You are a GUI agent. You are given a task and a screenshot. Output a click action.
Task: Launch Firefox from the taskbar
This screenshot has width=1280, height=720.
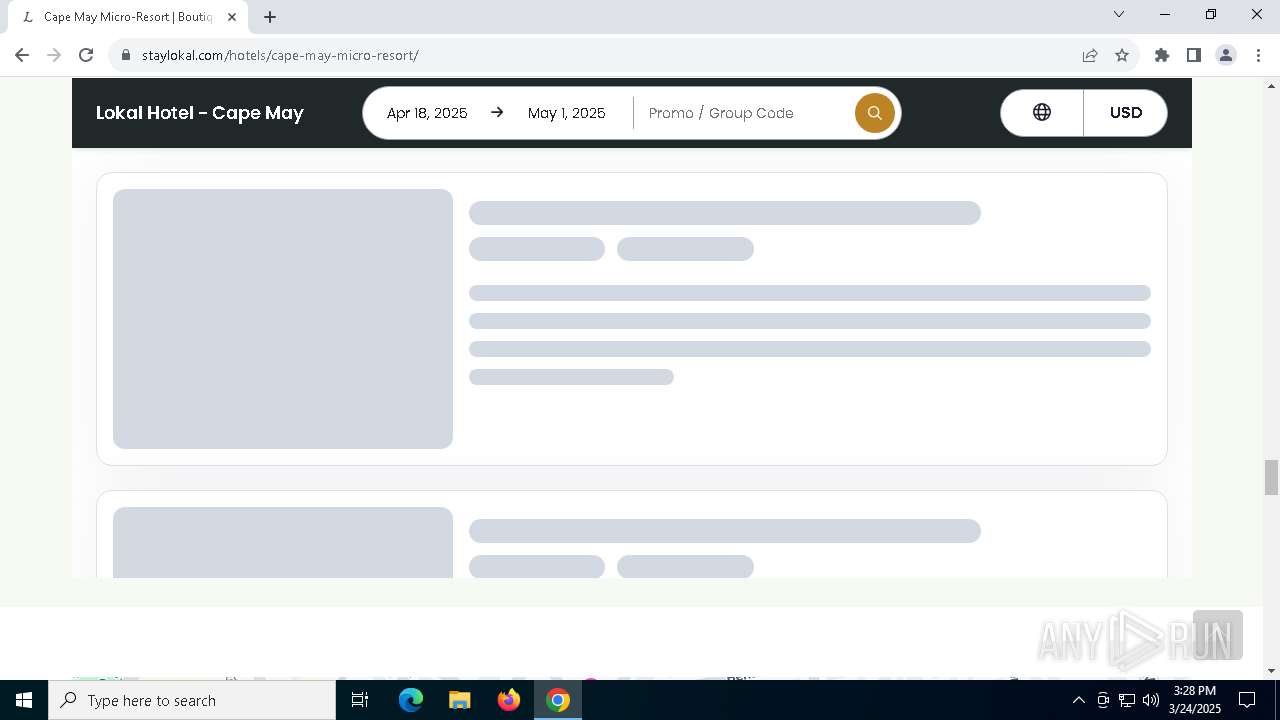pos(509,700)
